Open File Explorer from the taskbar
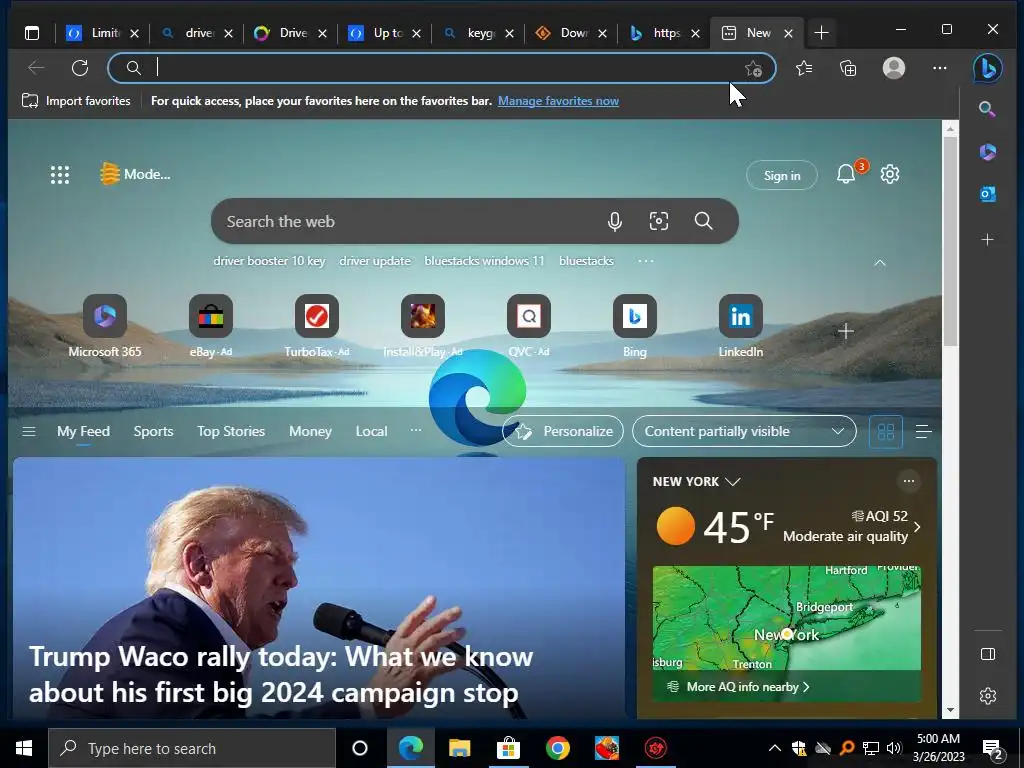Image resolution: width=1024 pixels, height=768 pixels. (459, 748)
